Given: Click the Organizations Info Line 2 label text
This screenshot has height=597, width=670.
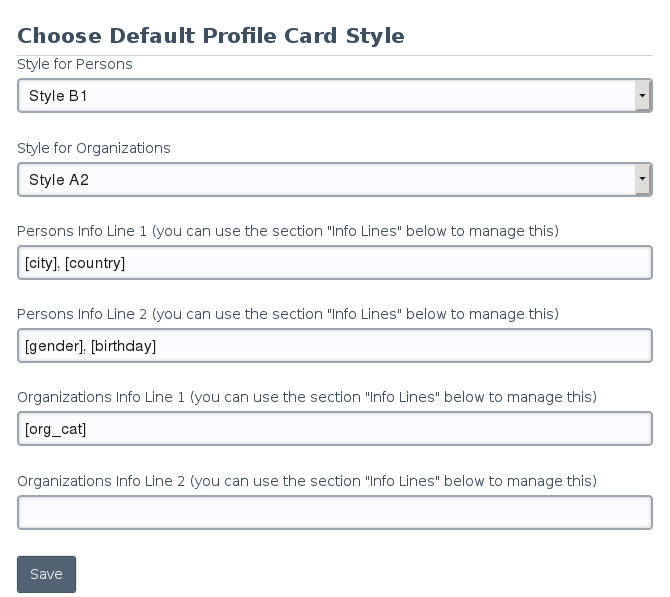Looking at the screenshot, I should coord(306,480).
